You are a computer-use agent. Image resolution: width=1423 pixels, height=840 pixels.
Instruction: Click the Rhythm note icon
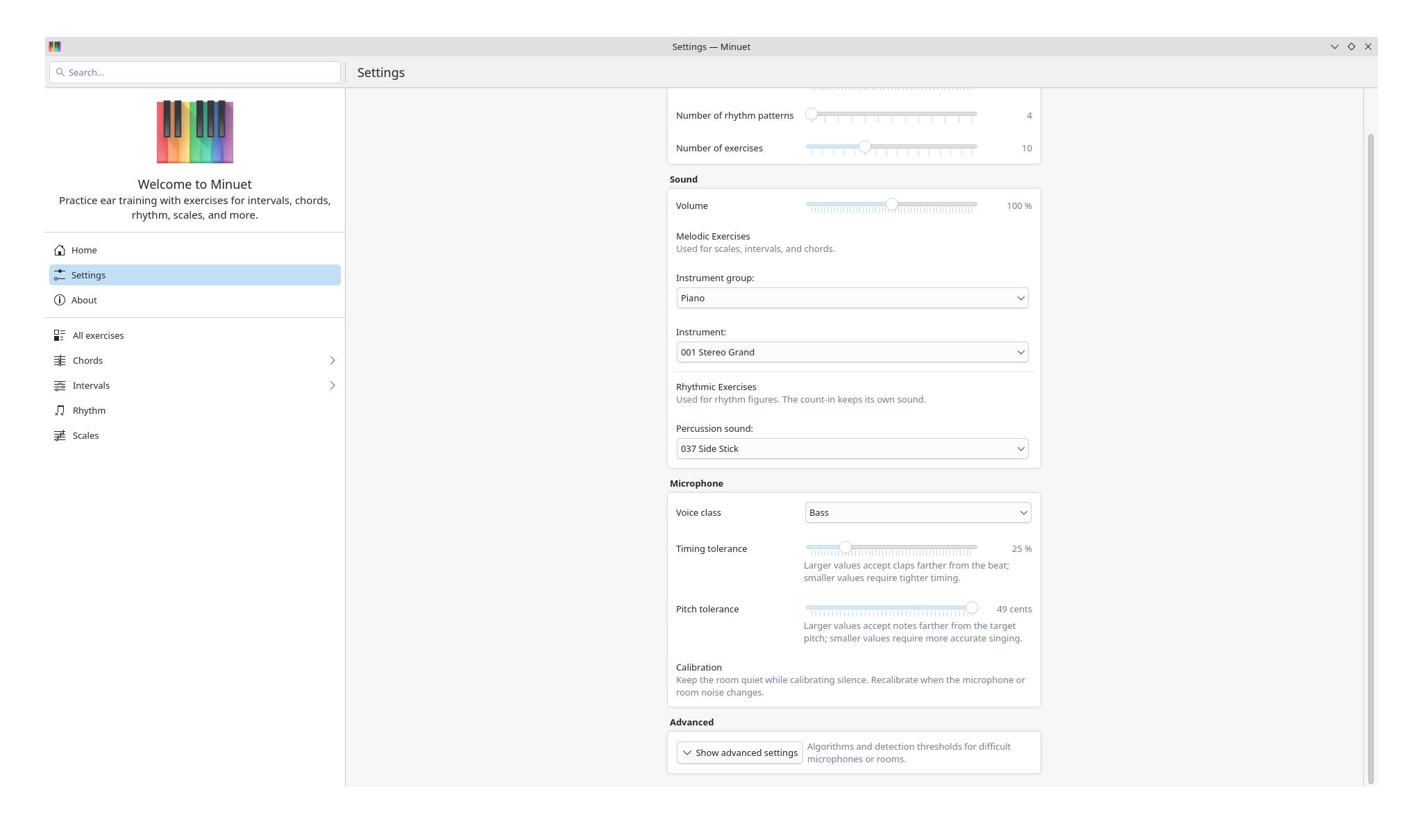60,410
